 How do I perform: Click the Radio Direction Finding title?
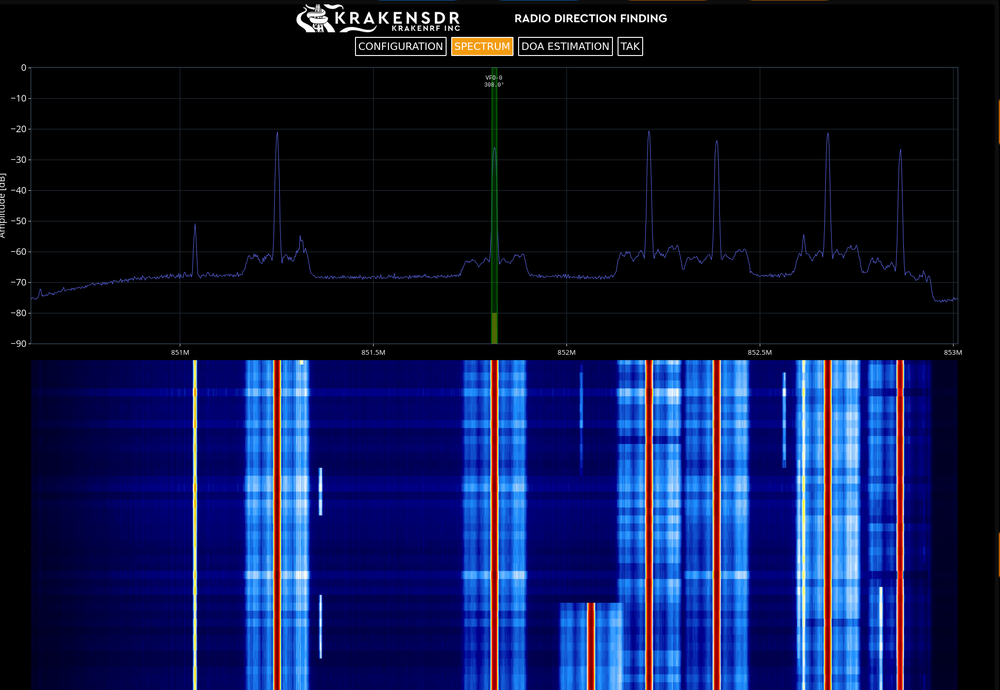coord(590,18)
